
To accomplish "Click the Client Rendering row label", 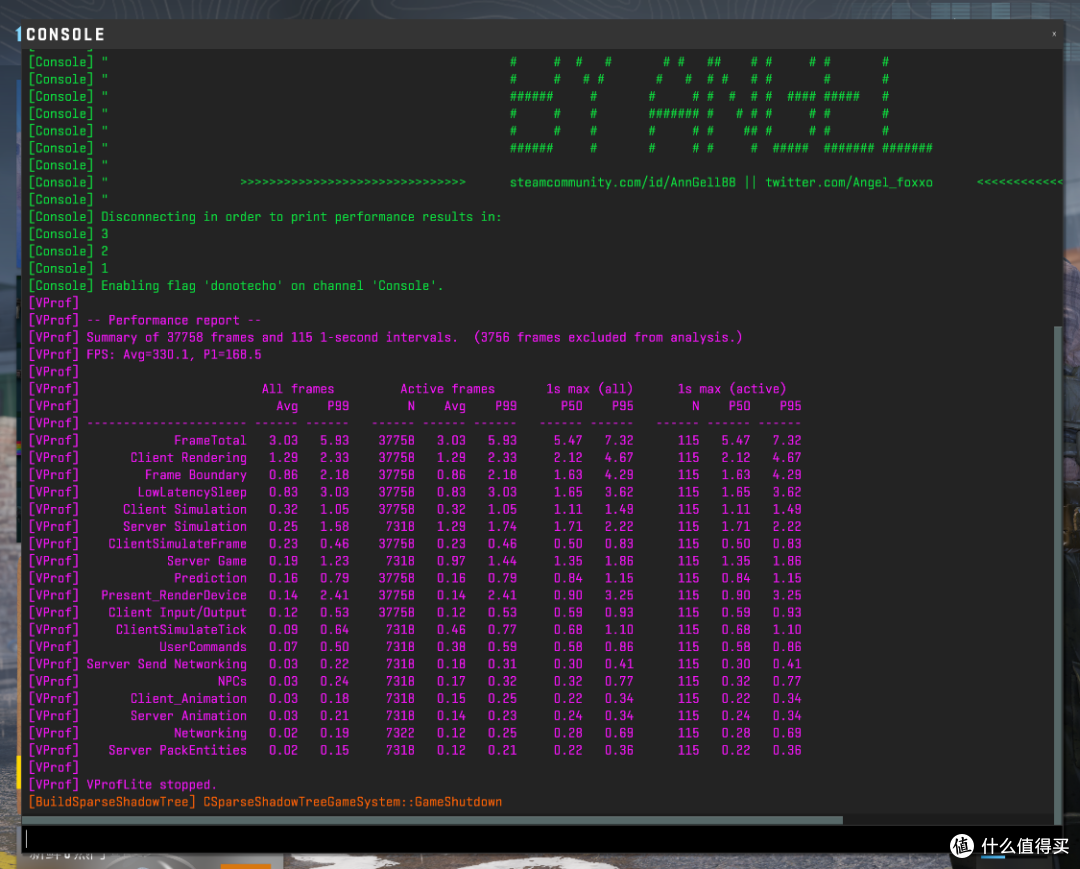I will coord(189,458).
